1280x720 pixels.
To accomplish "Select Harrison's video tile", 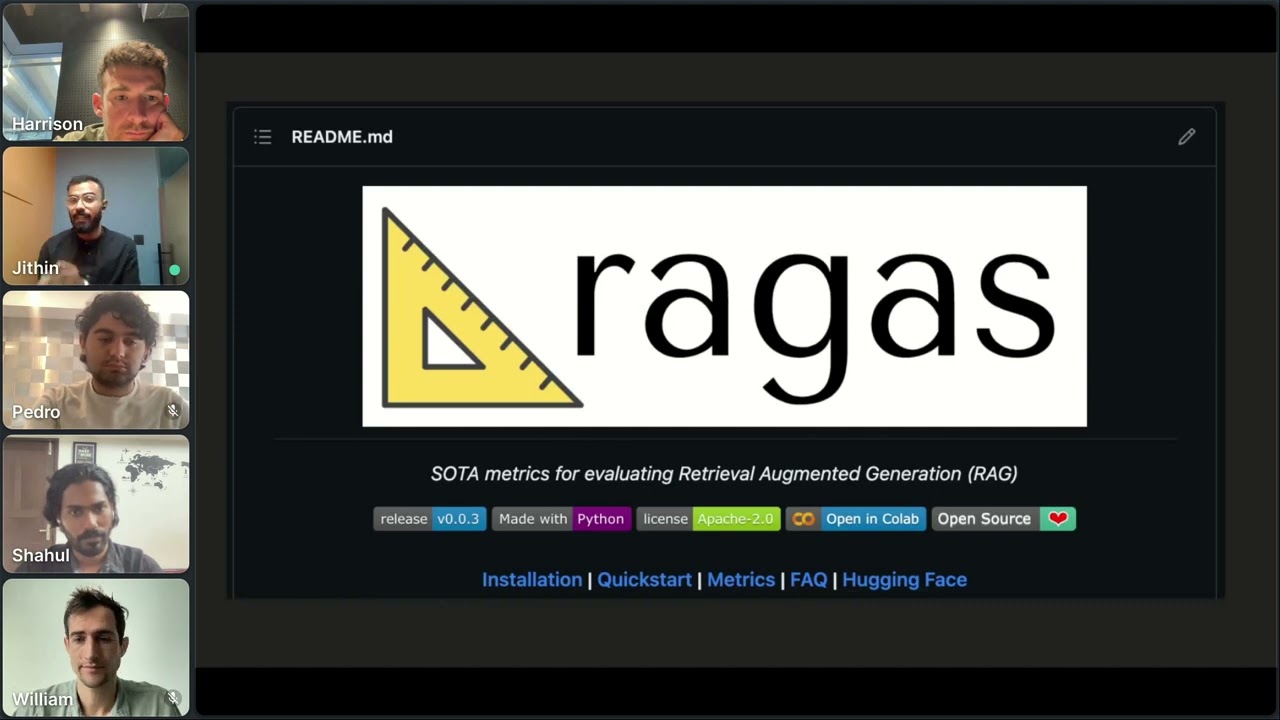I will tap(96, 72).
